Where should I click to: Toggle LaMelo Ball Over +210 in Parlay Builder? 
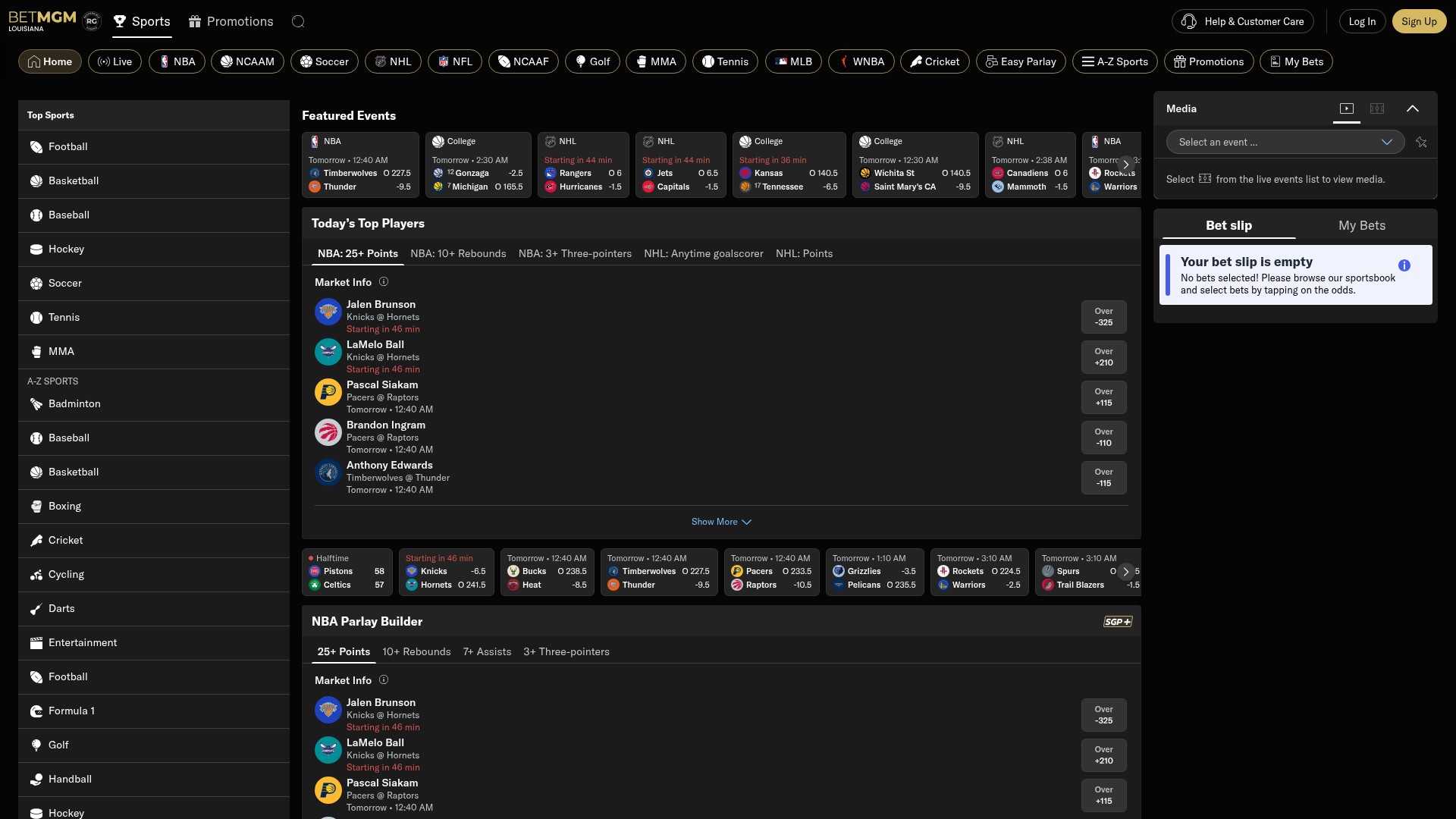1104,755
